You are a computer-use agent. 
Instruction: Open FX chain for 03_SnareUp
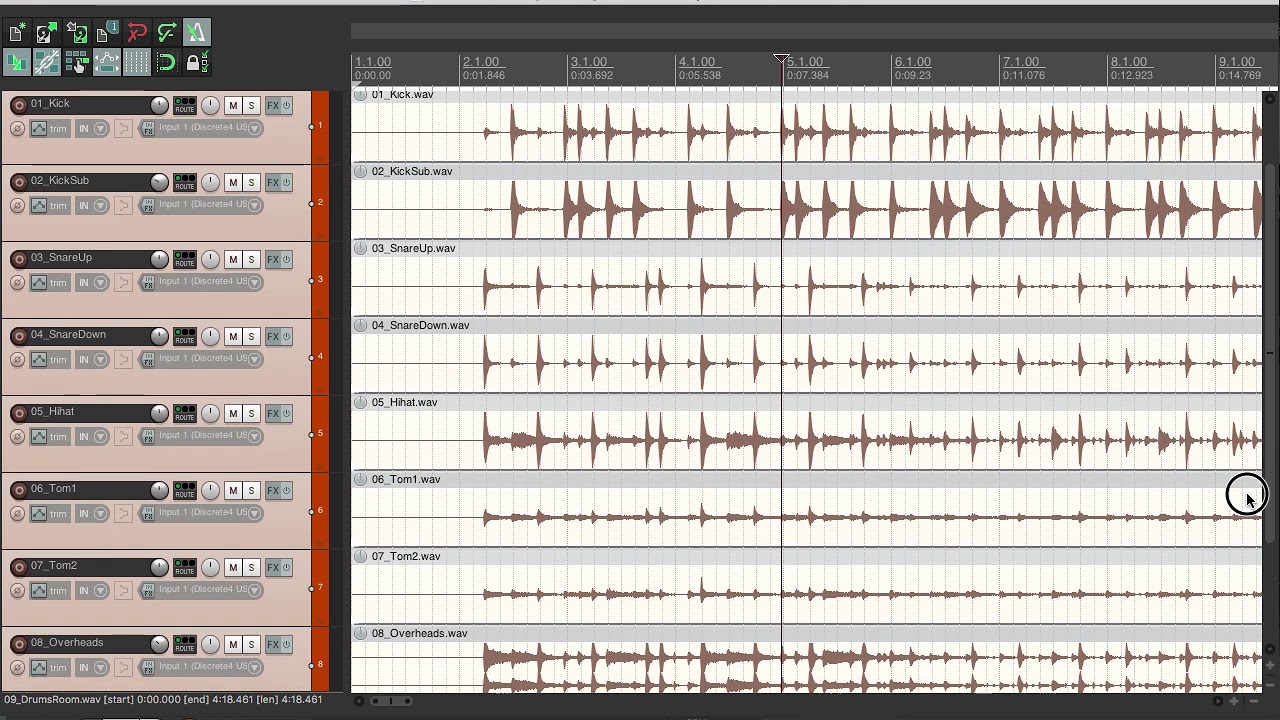[x=272, y=259]
